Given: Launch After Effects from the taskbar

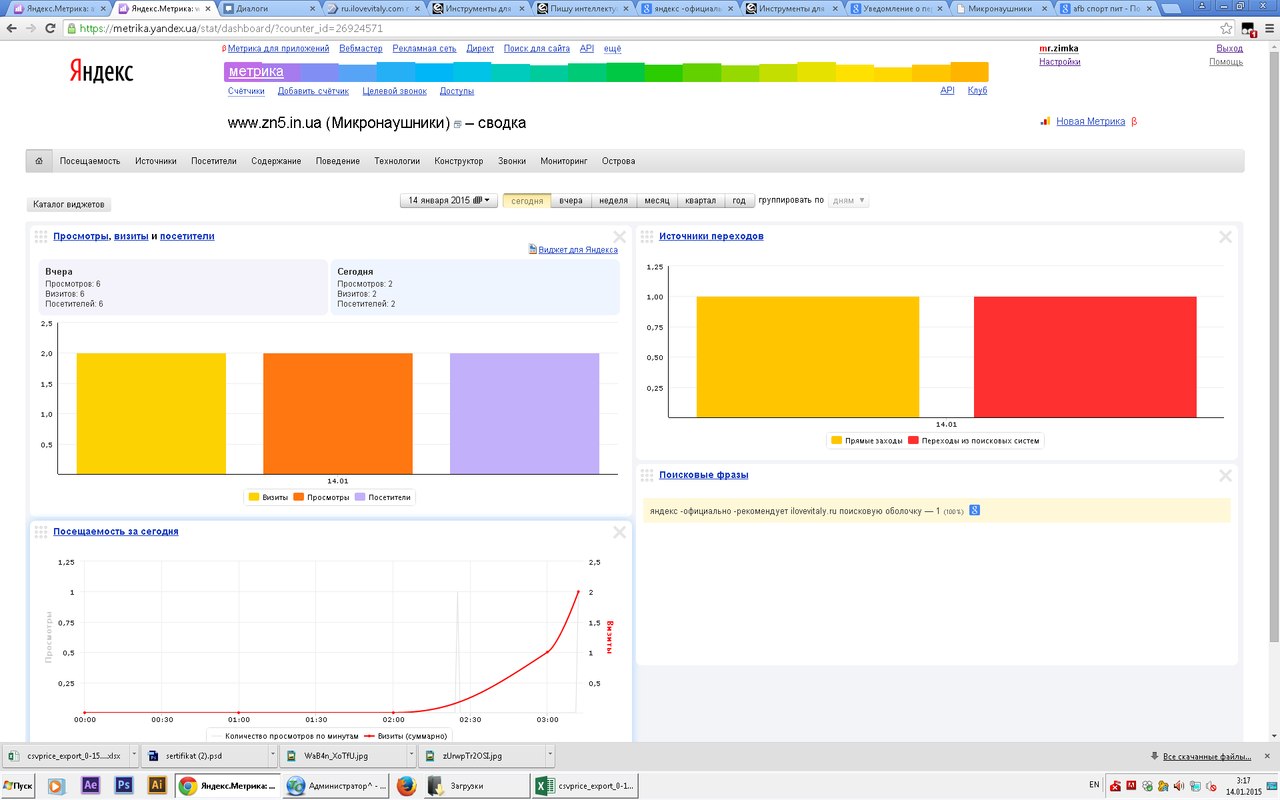Looking at the screenshot, I should tap(90, 786).
